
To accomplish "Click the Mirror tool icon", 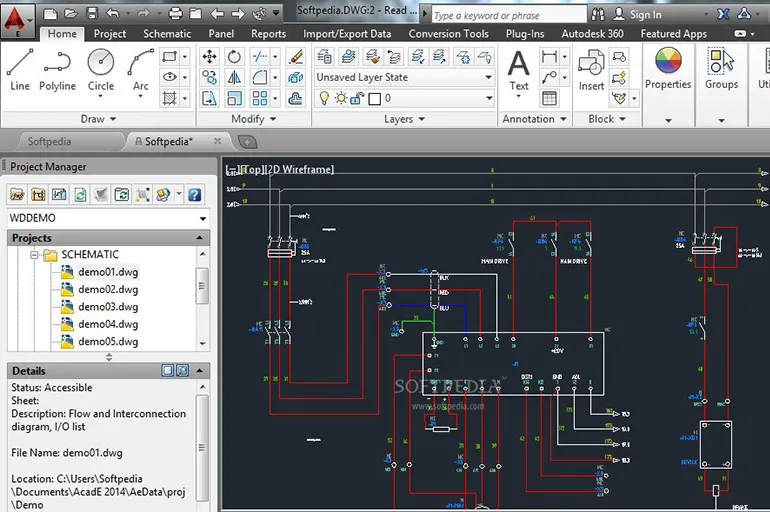I will (x=234, y=77).
